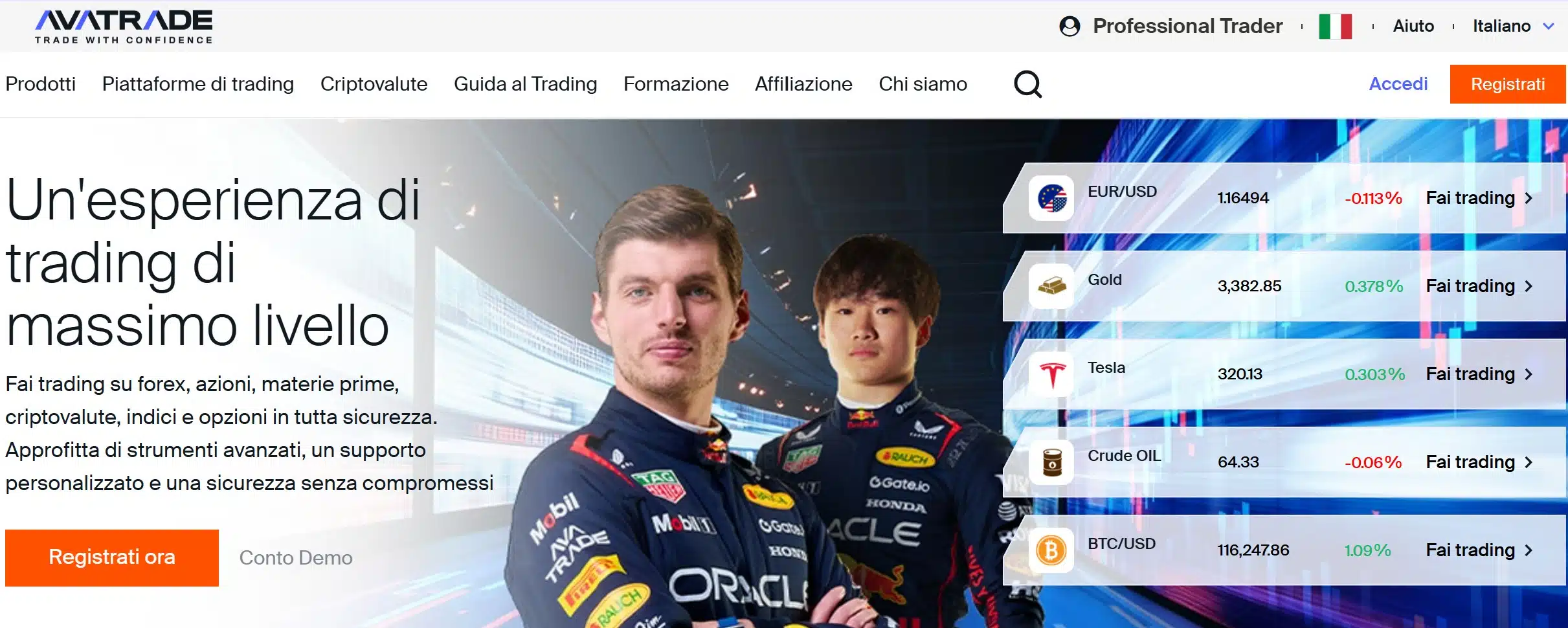Click the Registrati ora button
This screenshot has width=1568, height=628.
point(112,557)
